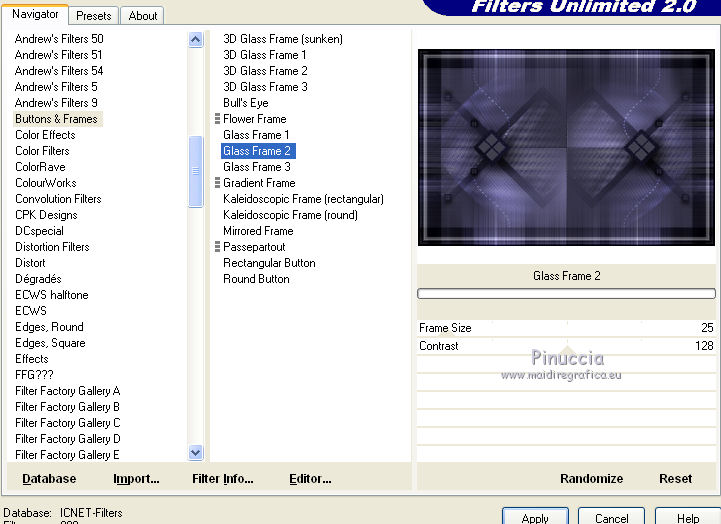The image size is (721, 524).
Task: Select the 3D Glass Frame 3 filter
Action: point(265,87)
